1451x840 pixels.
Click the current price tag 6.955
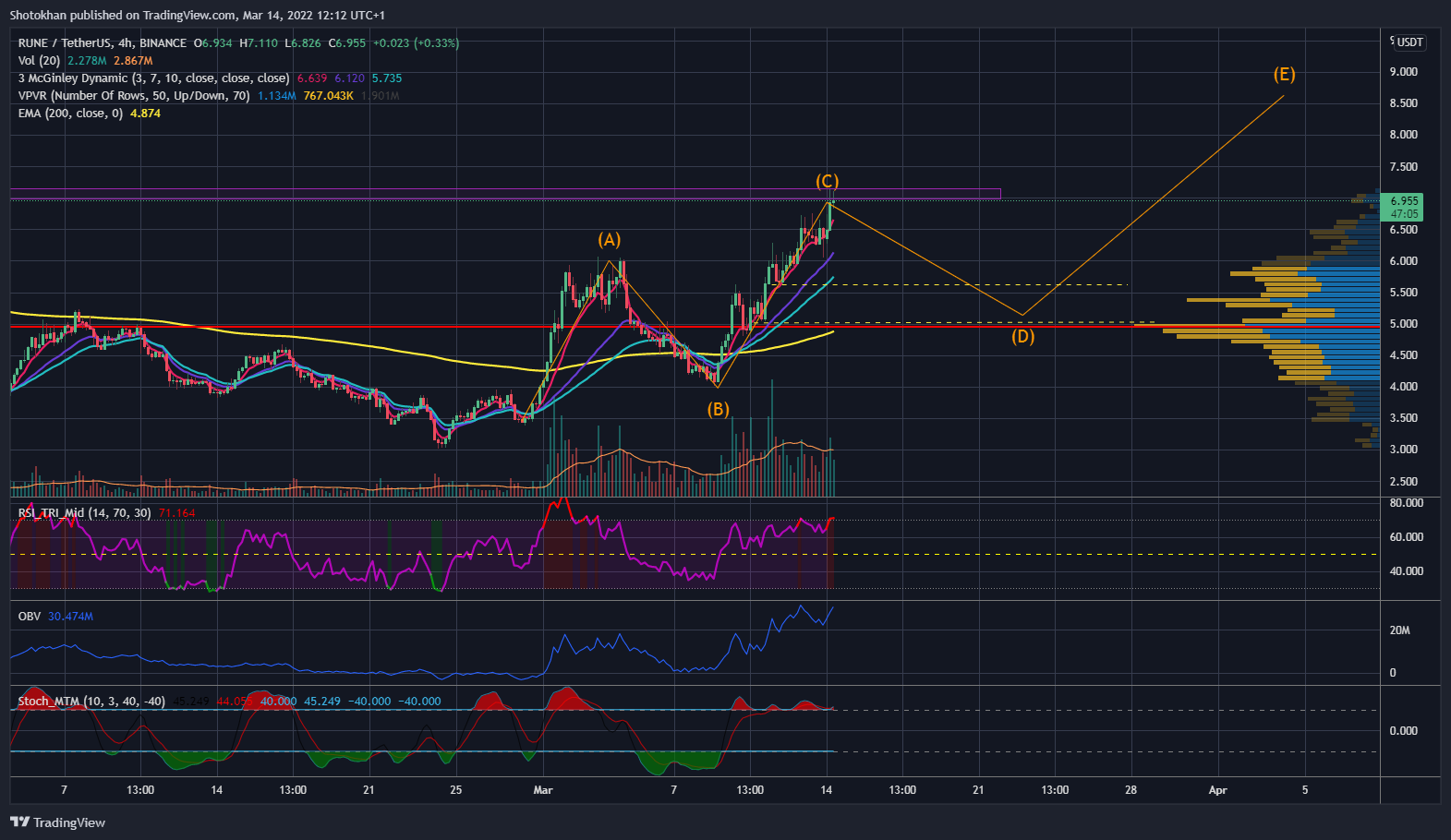tap(1404, 207)
